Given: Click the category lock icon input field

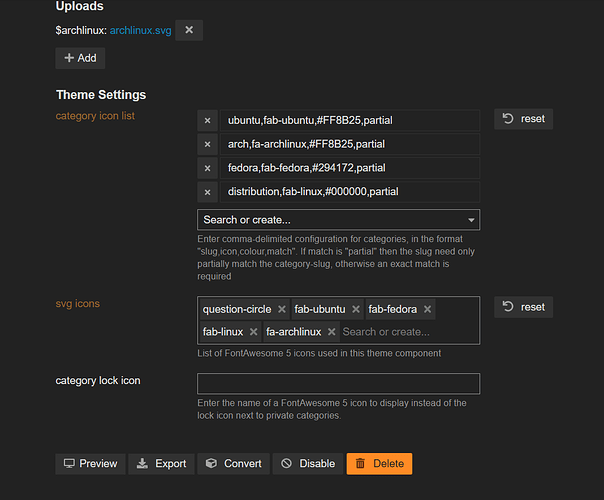Looking at the screenshot, I should click(338, 384).
